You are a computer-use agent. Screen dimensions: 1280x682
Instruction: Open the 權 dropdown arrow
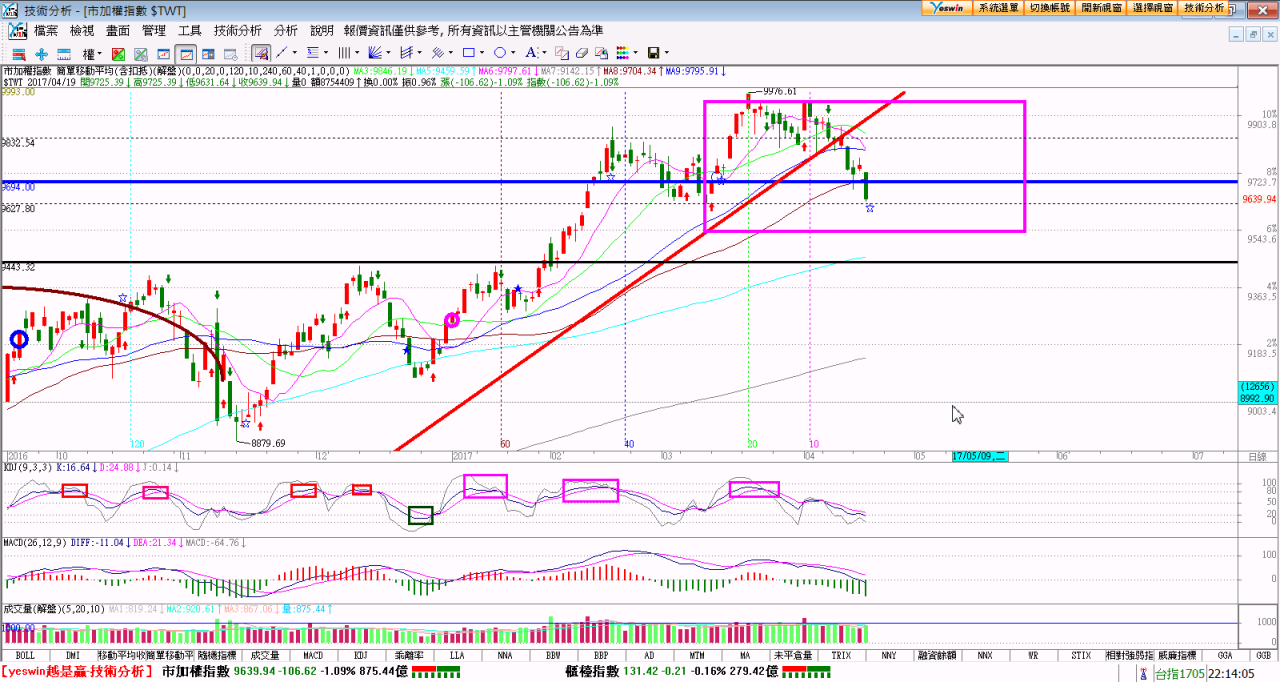[101, 53]
